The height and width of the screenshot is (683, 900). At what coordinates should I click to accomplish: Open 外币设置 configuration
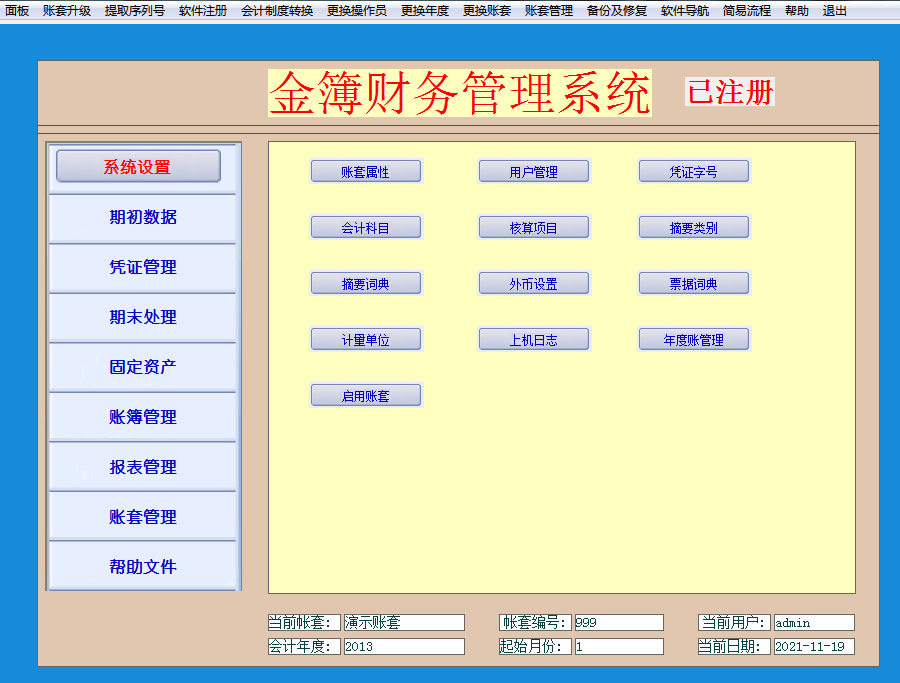tap(534, 284)
